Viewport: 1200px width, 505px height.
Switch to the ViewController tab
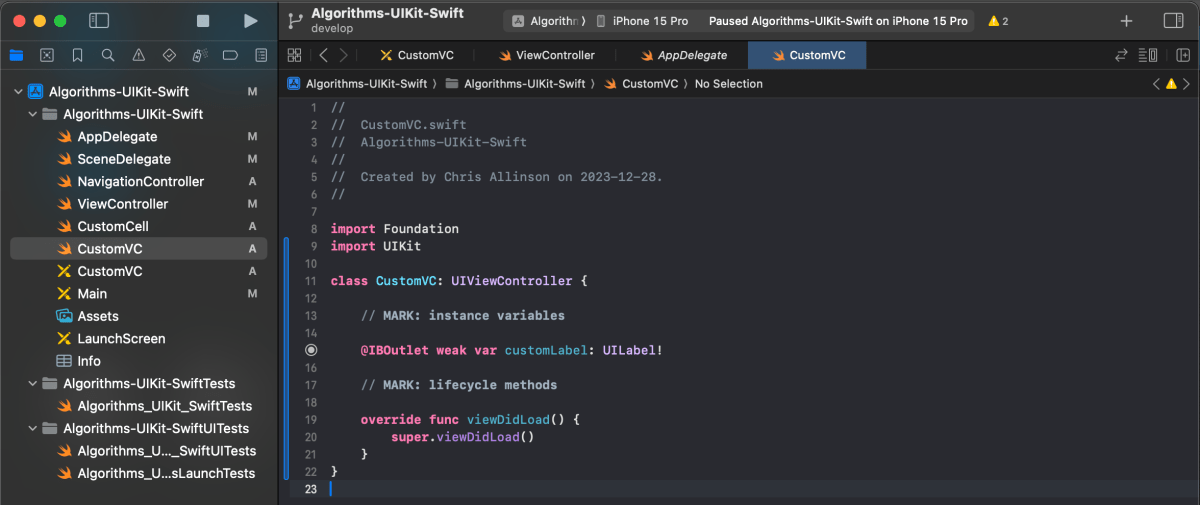coord(546,55)
